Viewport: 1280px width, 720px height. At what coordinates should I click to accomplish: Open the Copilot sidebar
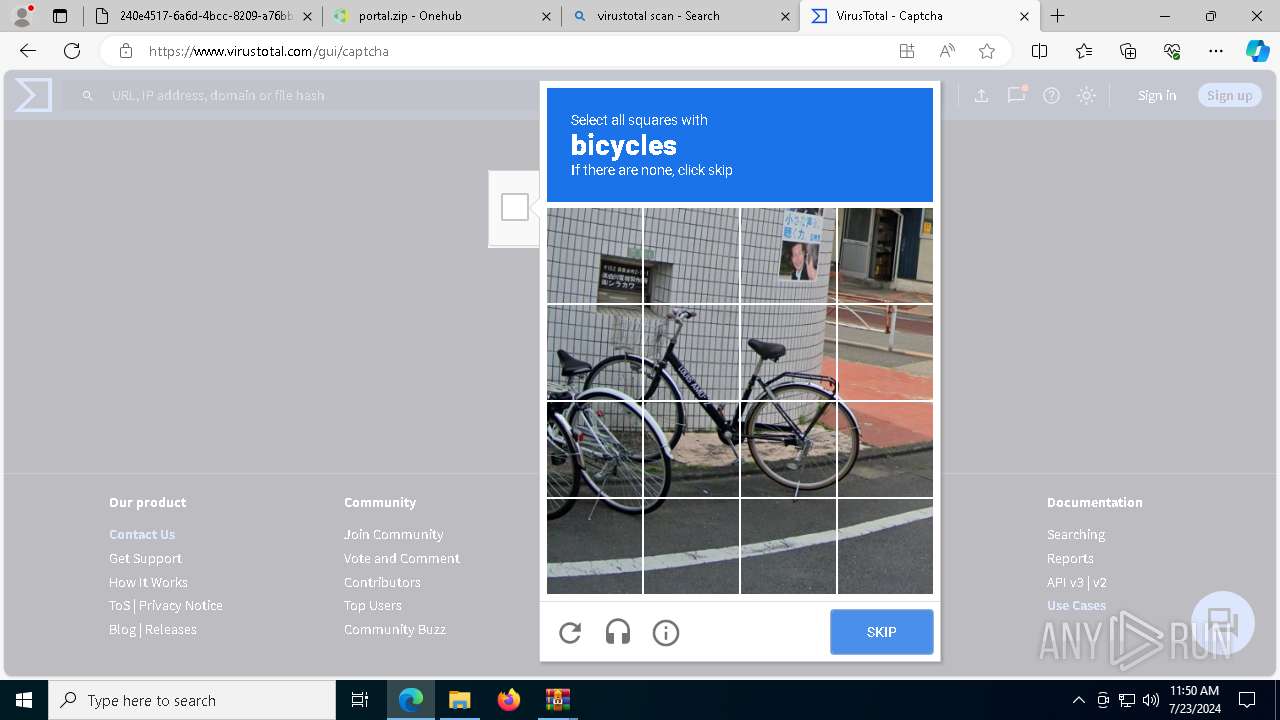pyautogui.click(x=1257, y=51)
